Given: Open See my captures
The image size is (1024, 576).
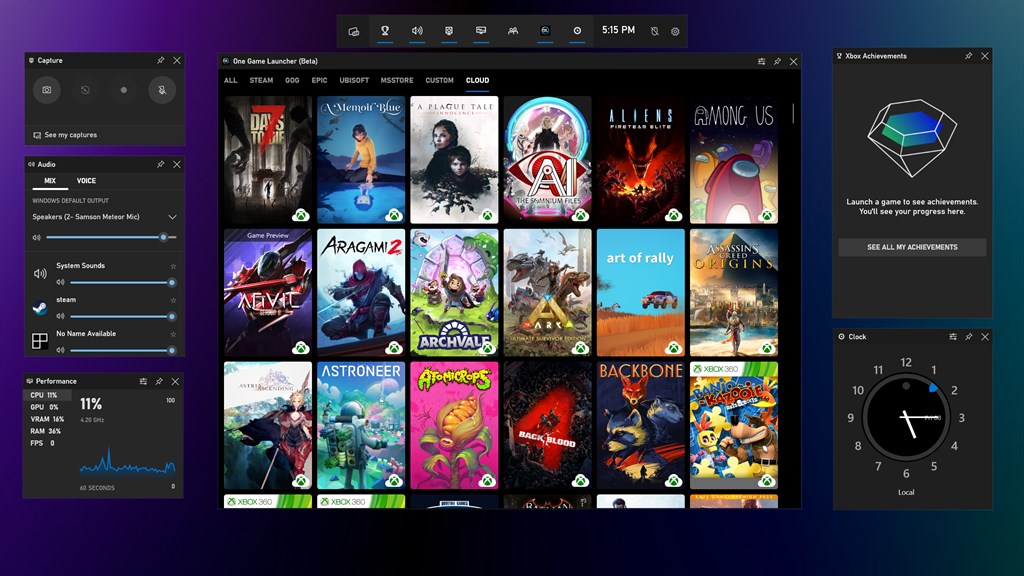Looking at the screenshot, I should tap(65, 135).
